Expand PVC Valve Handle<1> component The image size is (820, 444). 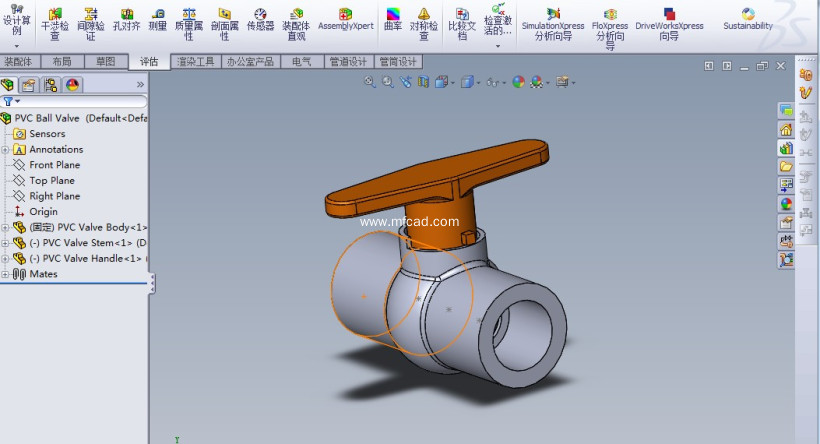tap(5, 258)
